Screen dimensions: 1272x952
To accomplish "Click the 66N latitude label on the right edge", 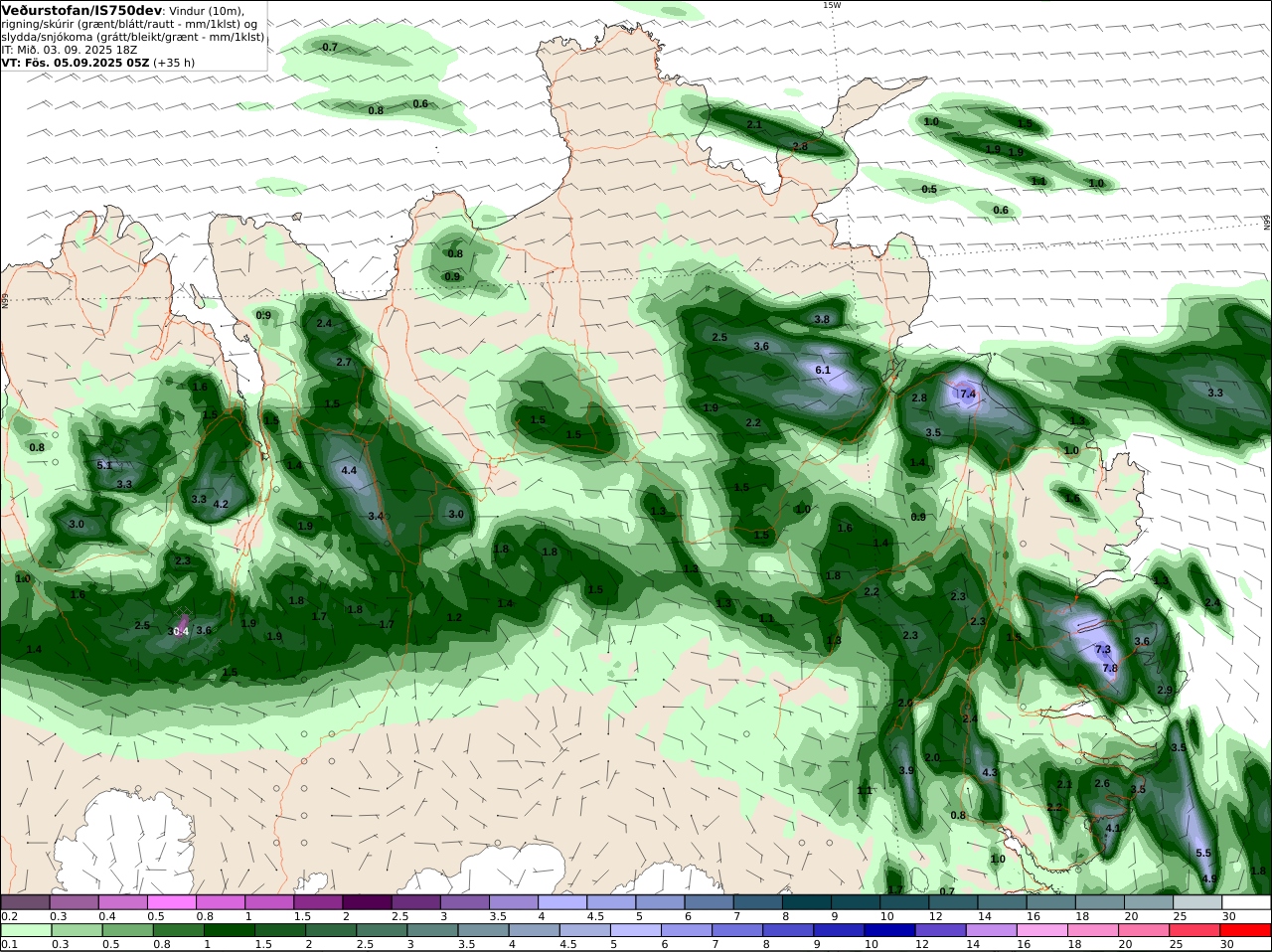I will coord(1267,223).
